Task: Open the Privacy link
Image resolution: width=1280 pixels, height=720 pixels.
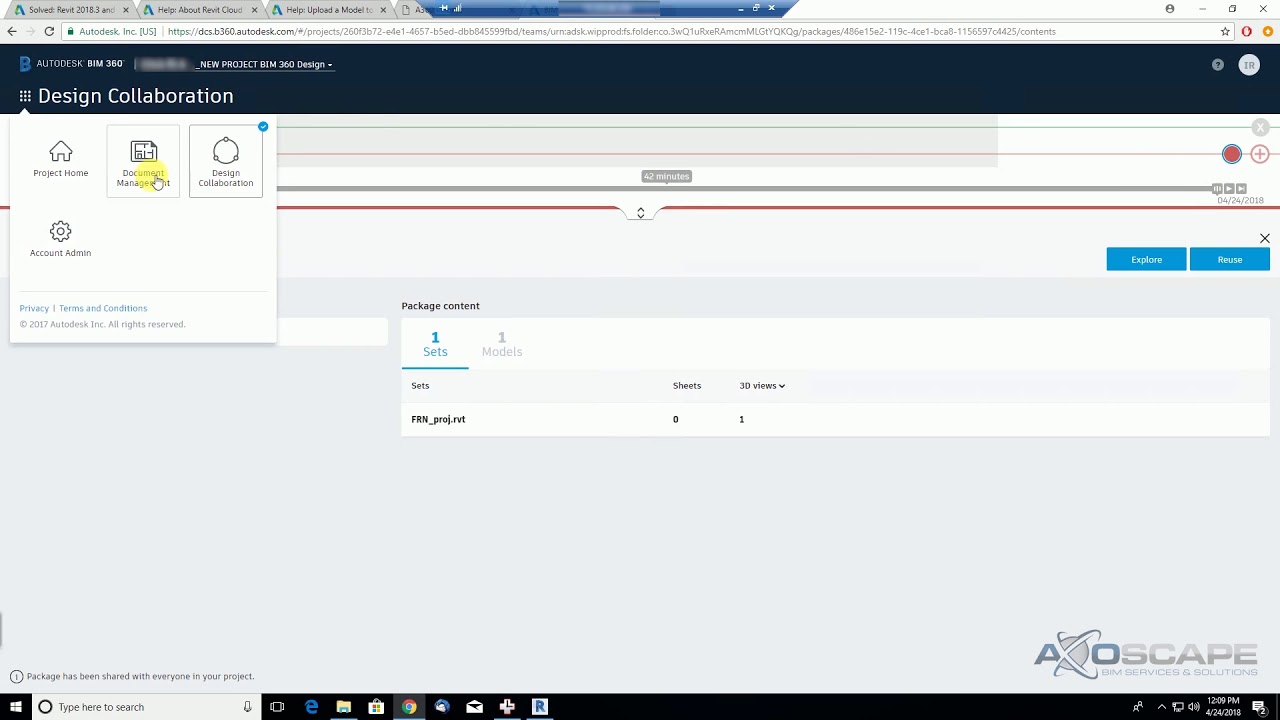Action: 34,308
